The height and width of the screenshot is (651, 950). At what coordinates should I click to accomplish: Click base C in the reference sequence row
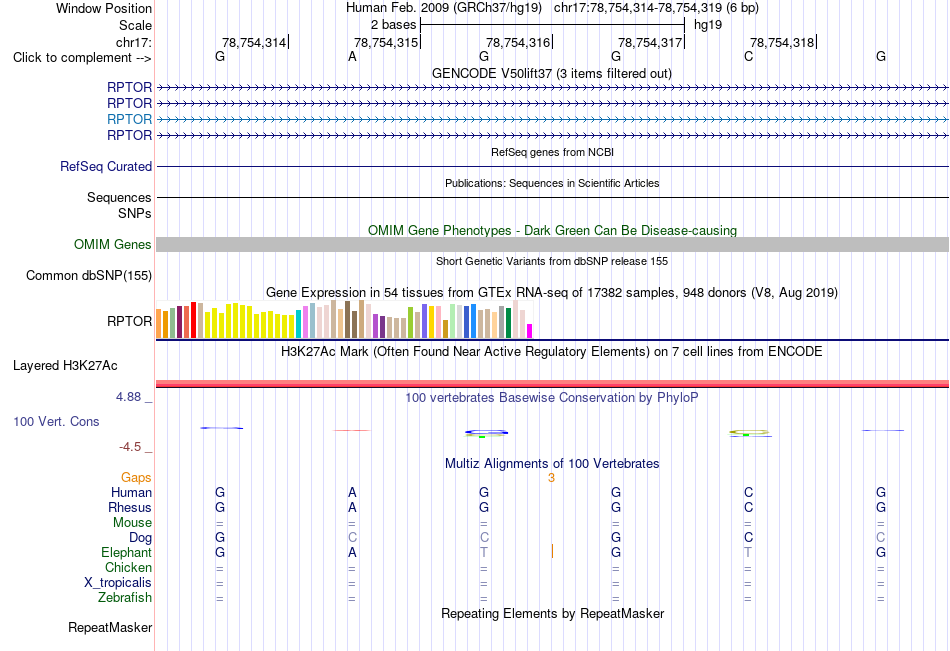pos(748,56)
